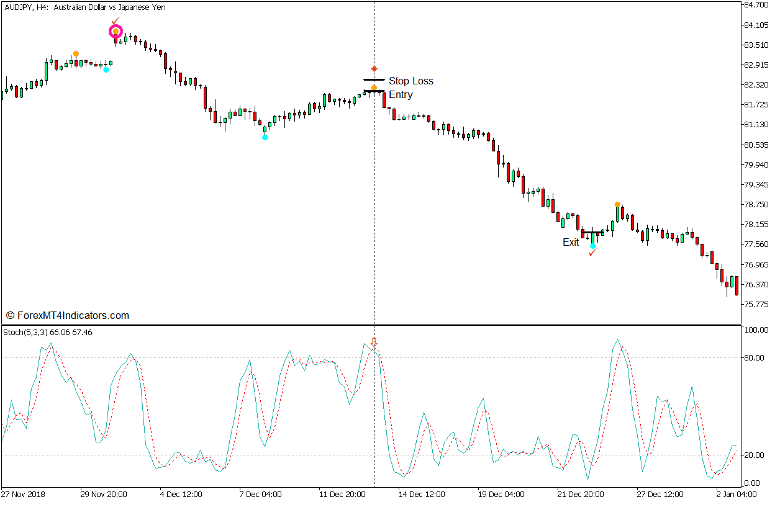The width and height of the screenshot is (780, 505).
Task: Click the 81.130 price on the scale
Action: [x=756, y=124]
